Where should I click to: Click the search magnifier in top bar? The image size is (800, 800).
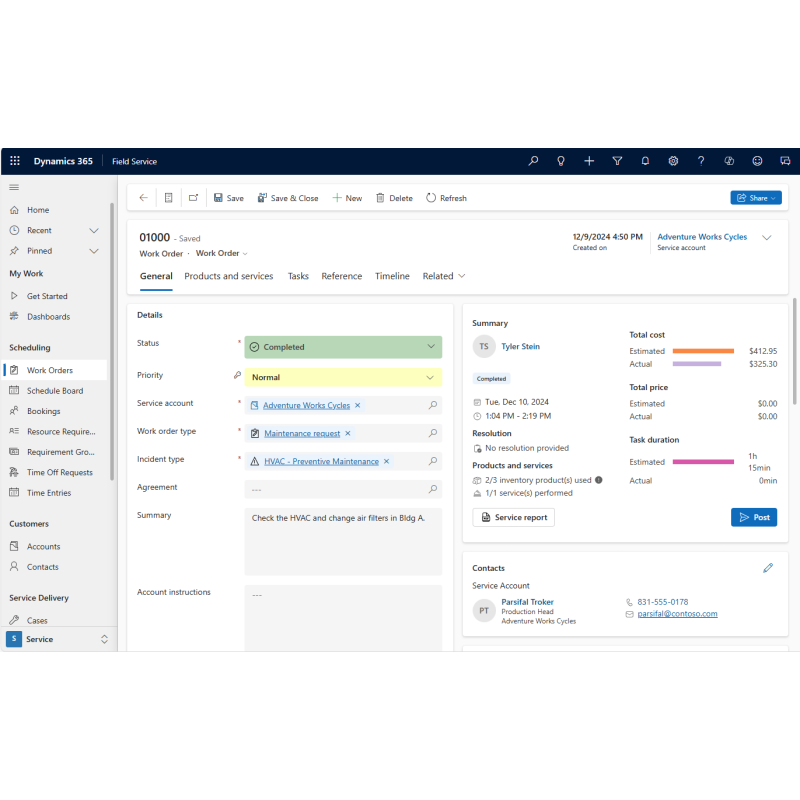[x=533, y=161]
